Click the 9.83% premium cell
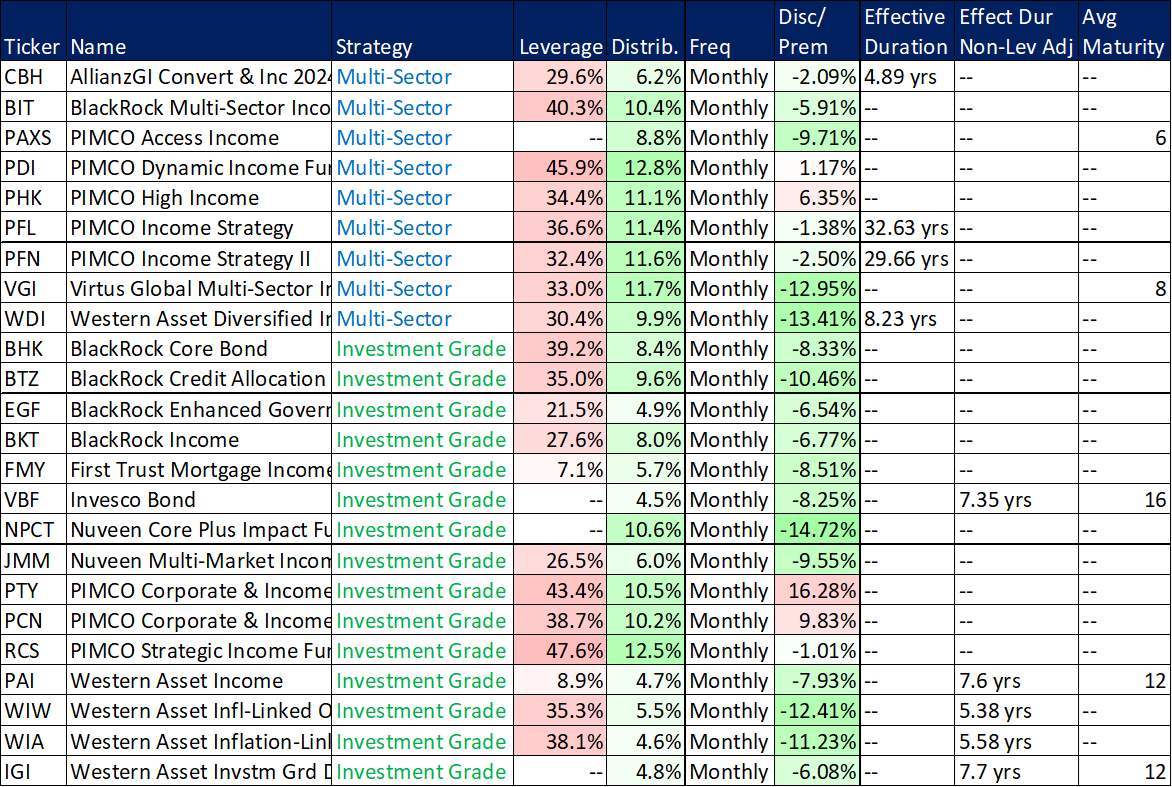1172x787 pixels. (816, 620)
